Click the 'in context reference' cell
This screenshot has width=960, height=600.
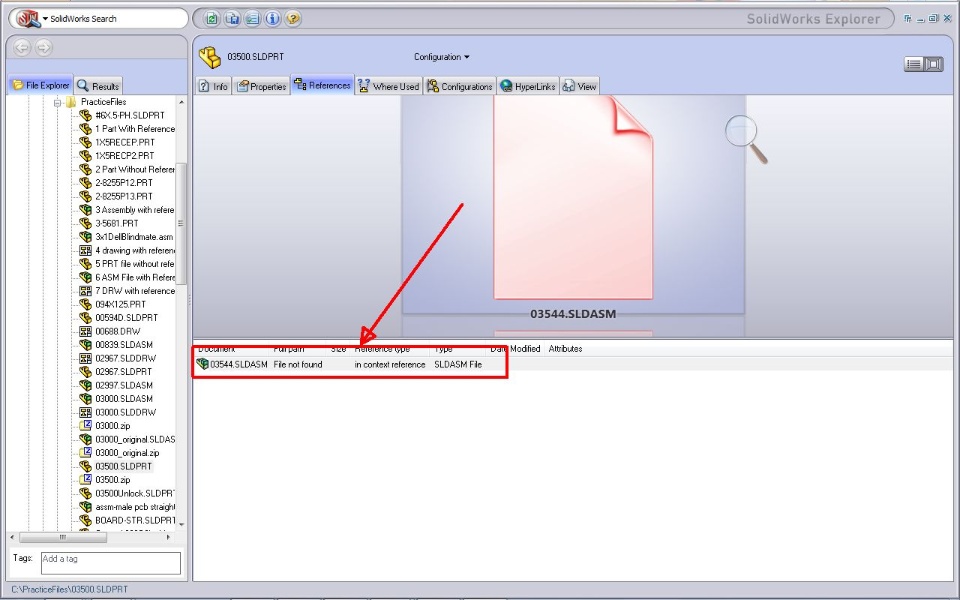coord(390,364)
